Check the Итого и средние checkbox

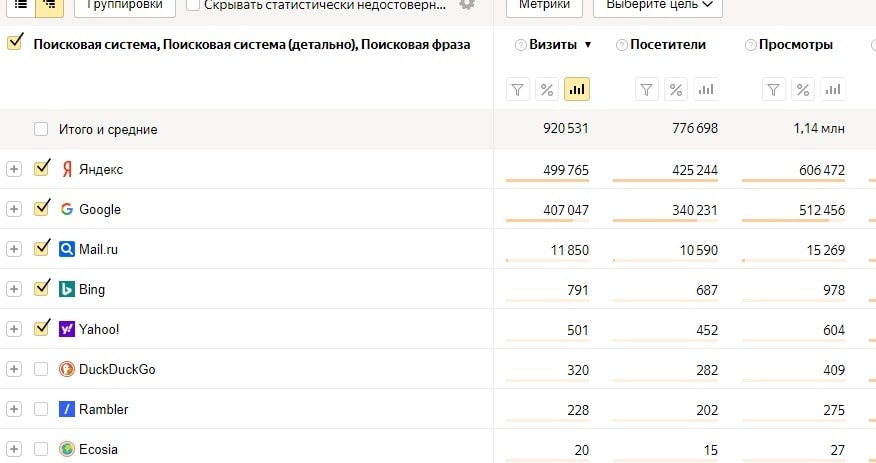[41, 129]
